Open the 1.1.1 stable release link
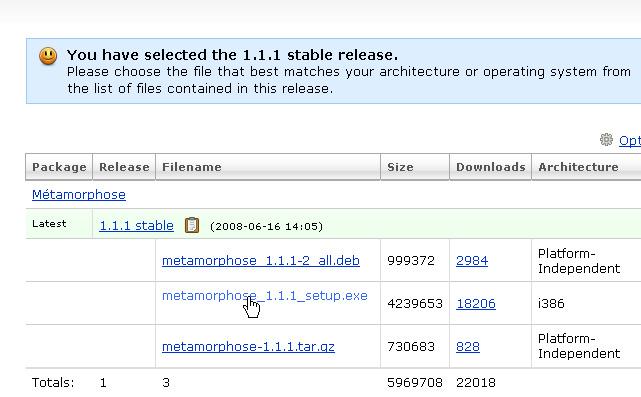Image resolution: width=641 pixels, height=397 pixels. (137, 225)
